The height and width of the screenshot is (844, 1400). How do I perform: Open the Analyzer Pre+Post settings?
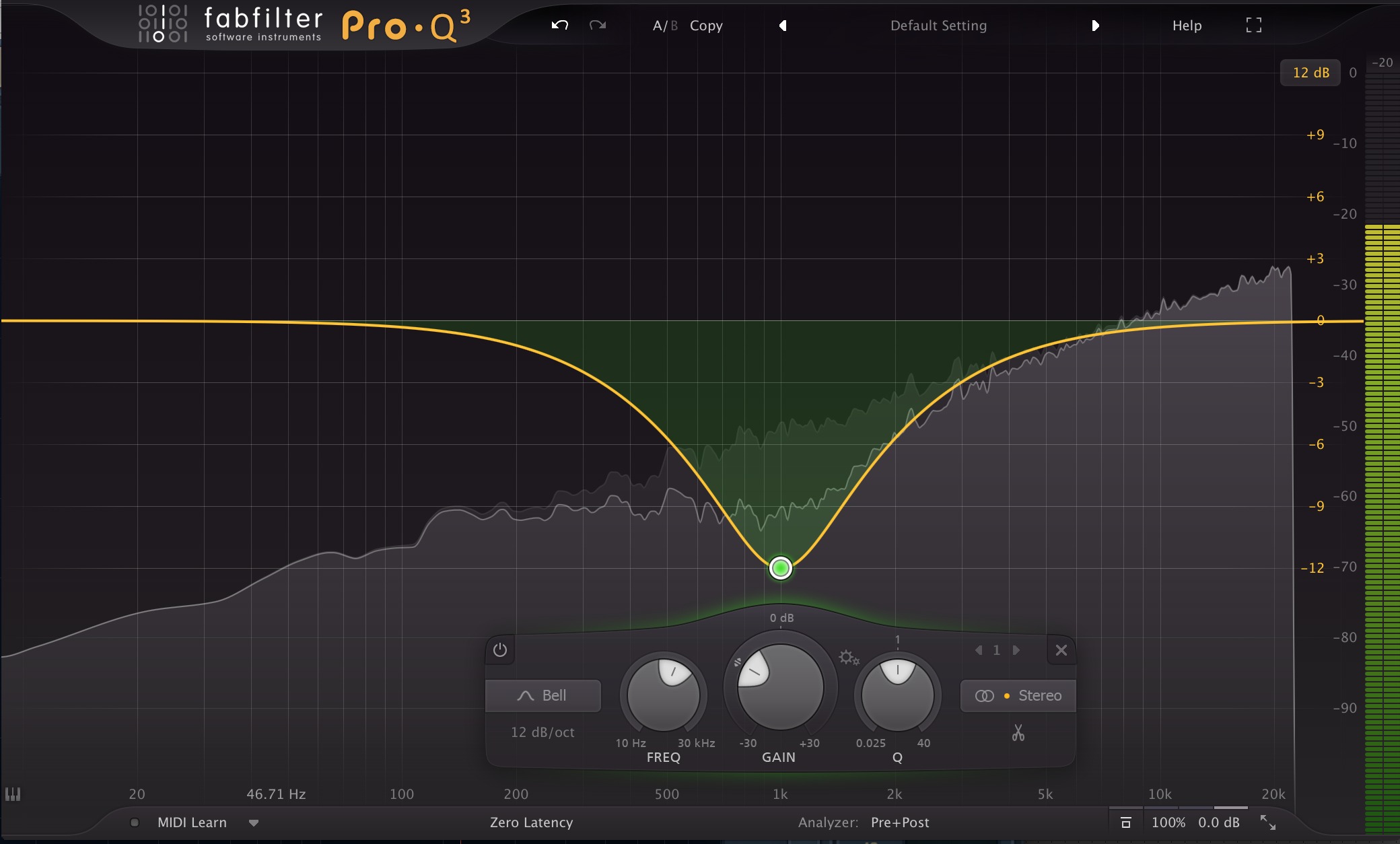[x=900, y=822]
